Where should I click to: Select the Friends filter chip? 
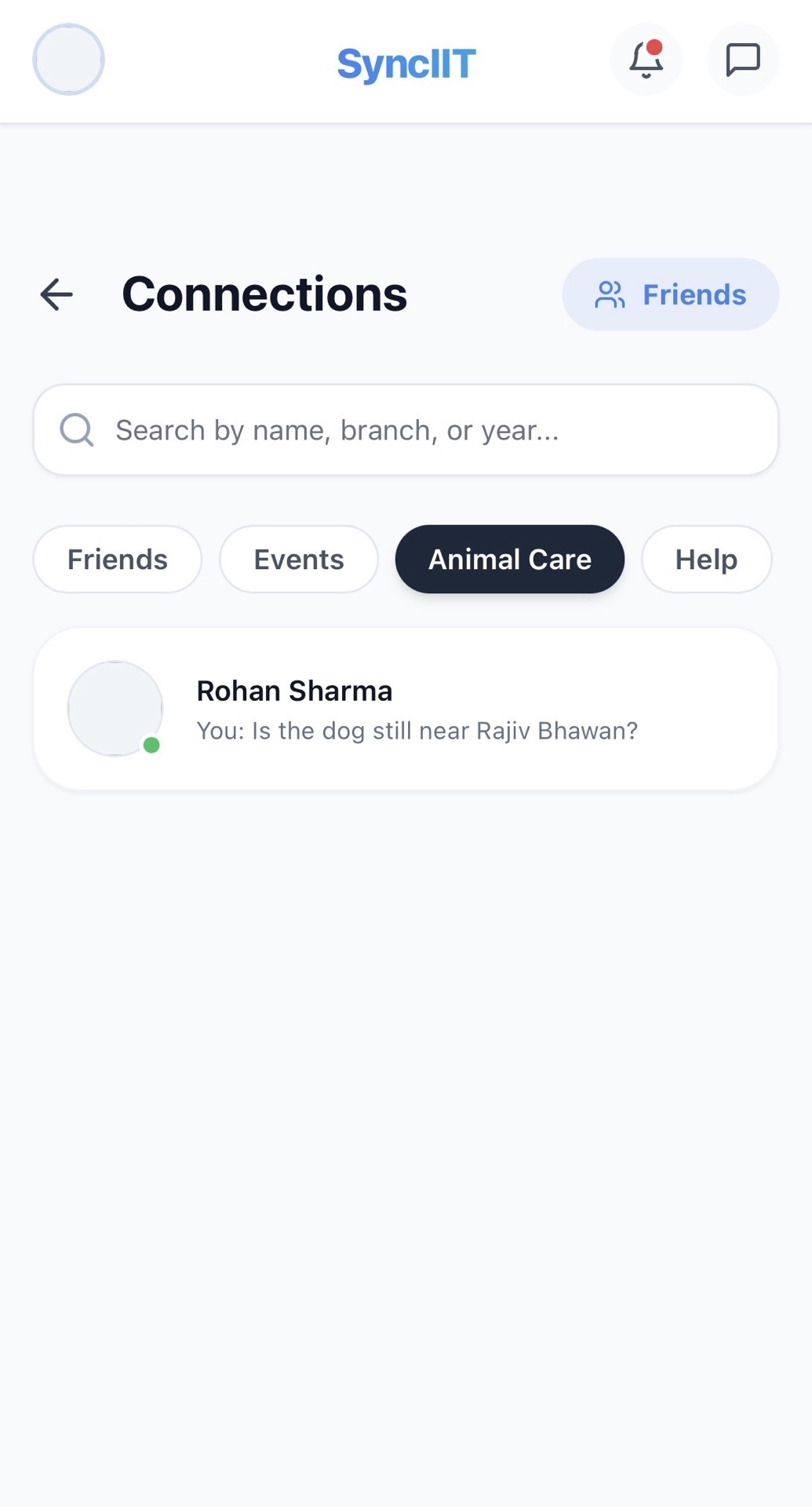[118, 560]
